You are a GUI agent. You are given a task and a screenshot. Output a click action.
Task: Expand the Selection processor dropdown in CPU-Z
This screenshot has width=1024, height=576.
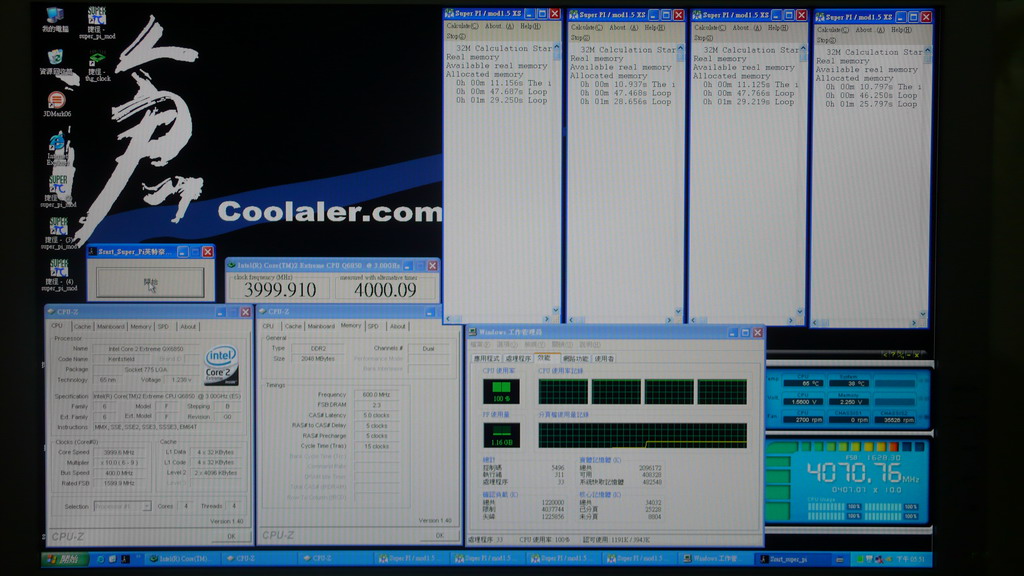[146, 506]
